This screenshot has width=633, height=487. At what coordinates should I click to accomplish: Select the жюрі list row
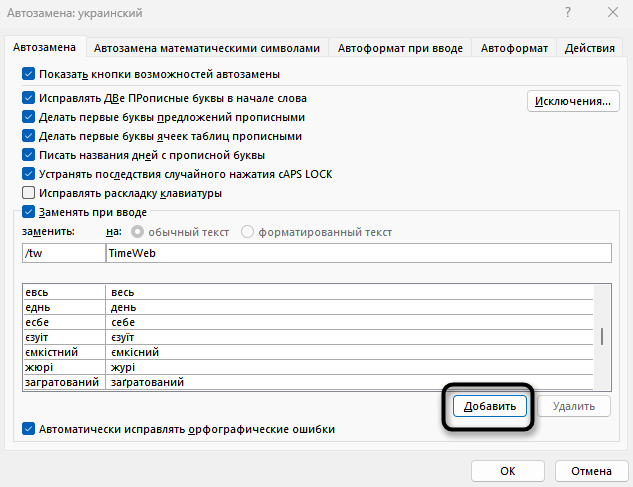[x=308, y=367]
